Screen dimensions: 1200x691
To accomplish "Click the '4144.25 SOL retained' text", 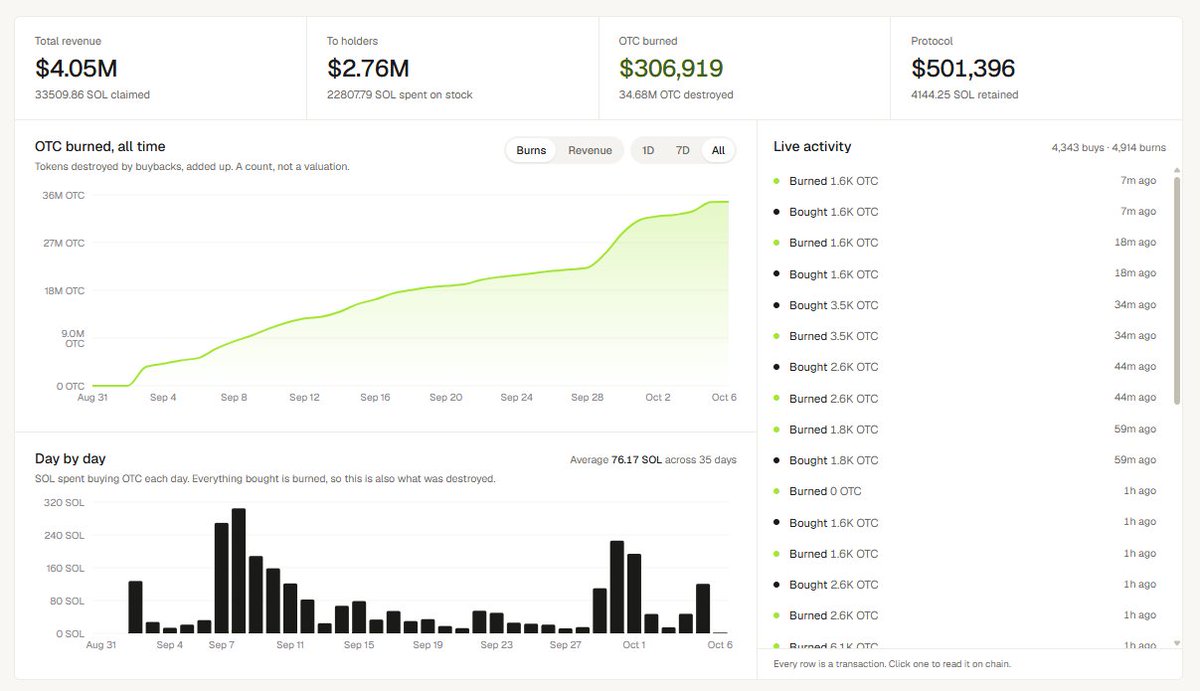I will point(965,95).
